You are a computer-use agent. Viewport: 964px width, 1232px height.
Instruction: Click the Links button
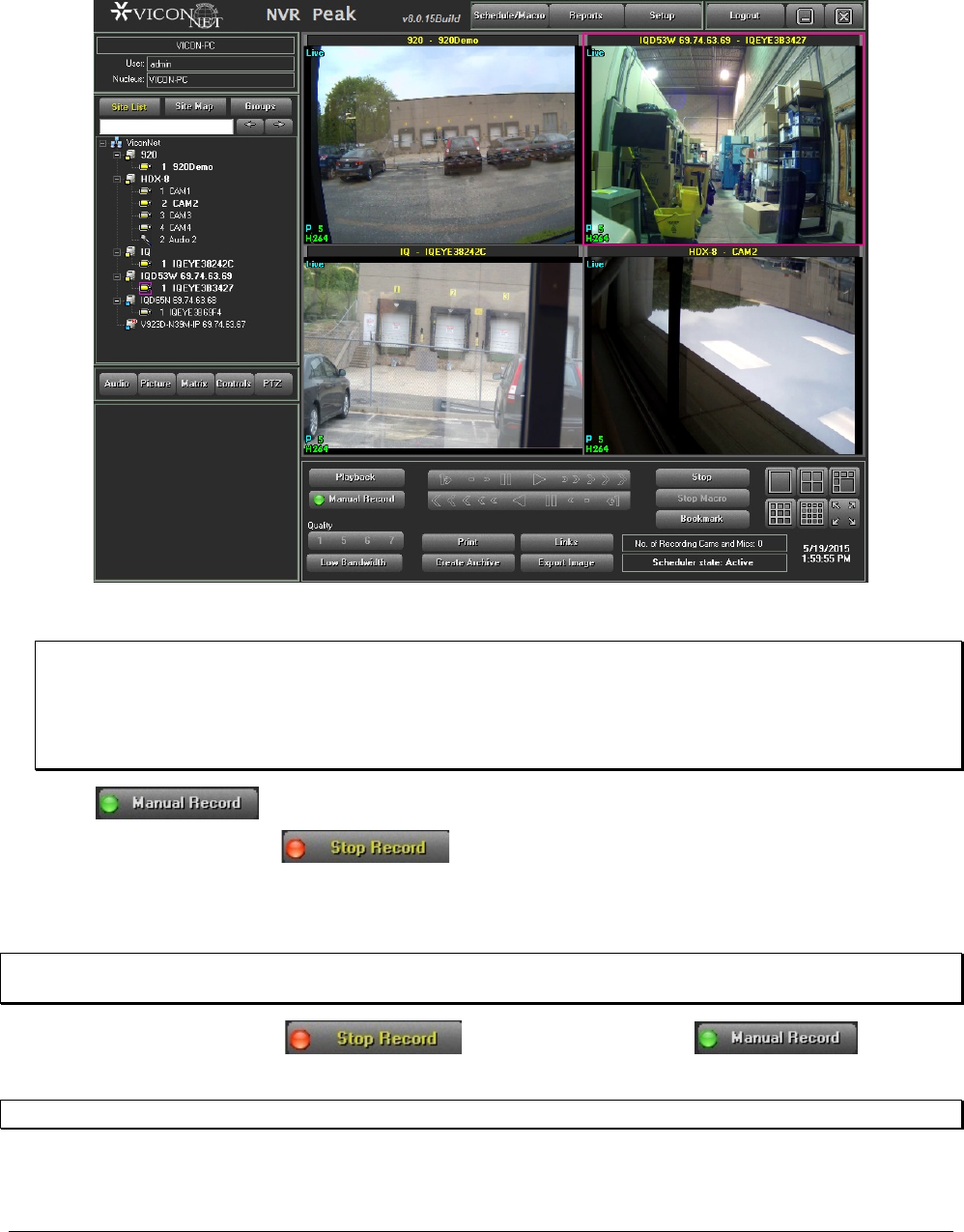pos(567,542)
